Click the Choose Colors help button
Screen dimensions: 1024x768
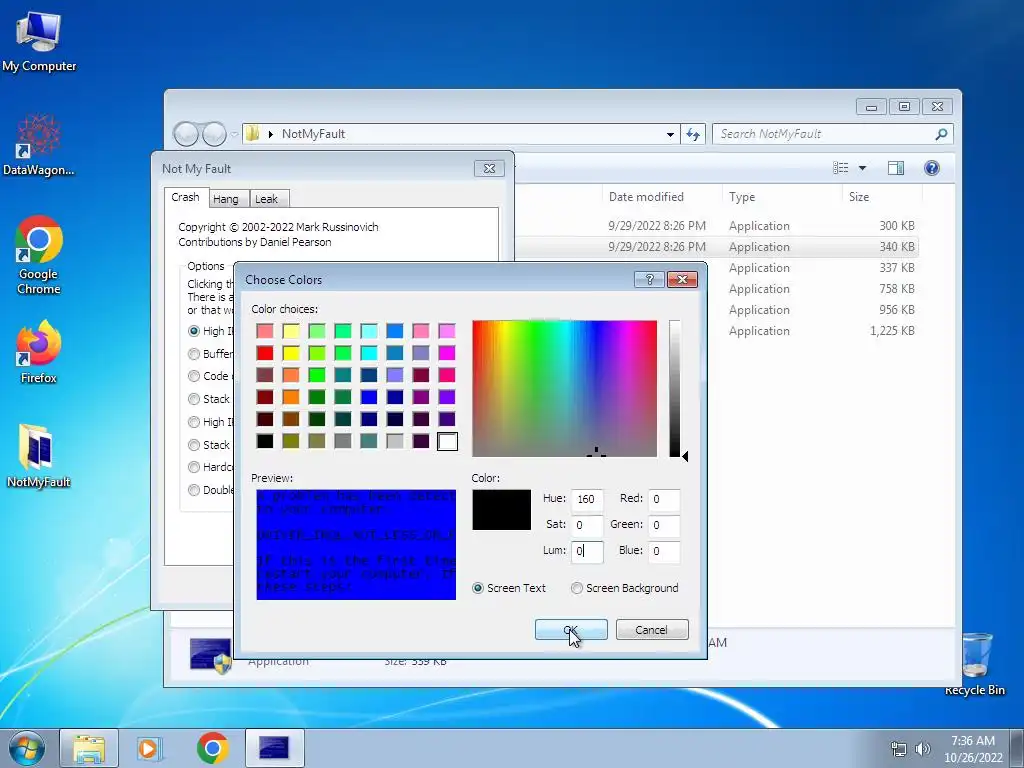click(649, 280)
